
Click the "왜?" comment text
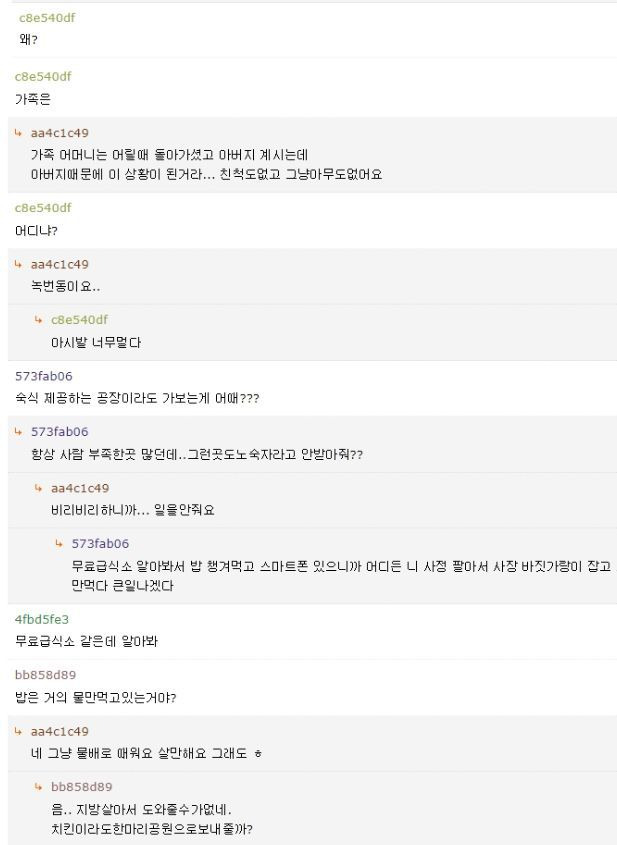28,40
